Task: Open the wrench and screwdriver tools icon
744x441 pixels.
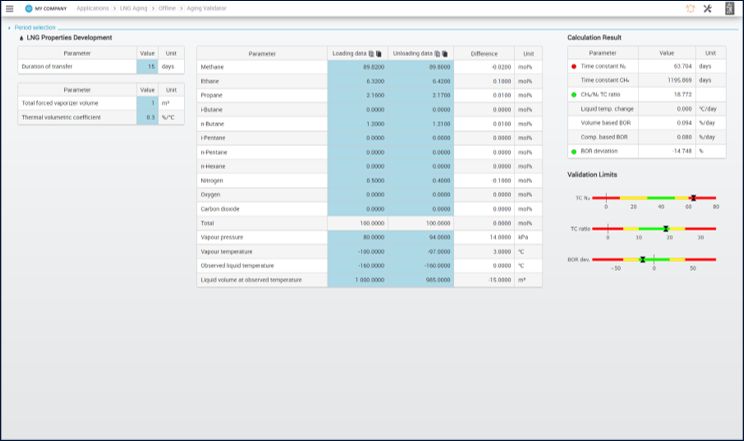Action: [707, 9]
